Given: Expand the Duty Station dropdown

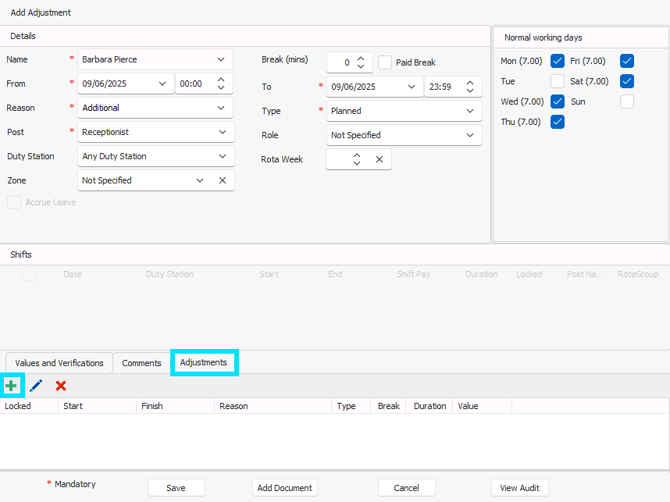Looking at the screenshot, I should 222,156.
